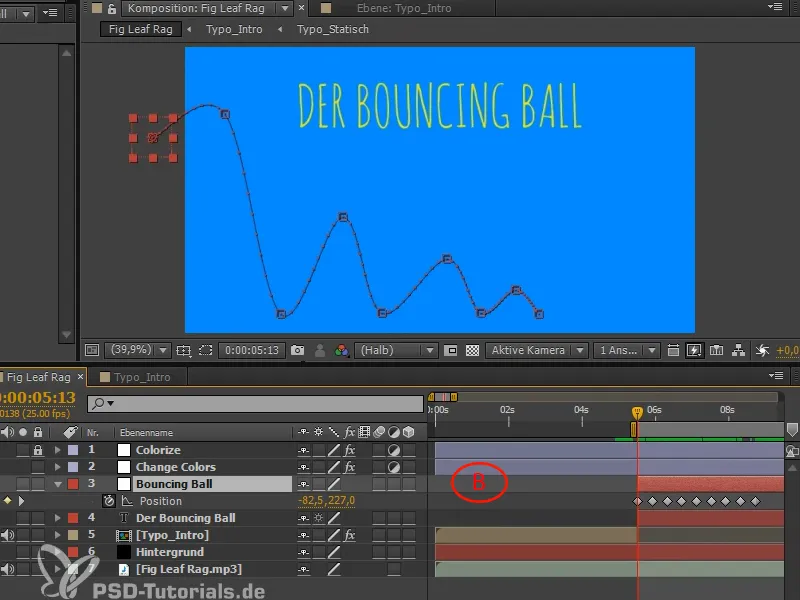Click the lavender label swatch of Colorize
The width and height of the screenshot is (800, 600).
(73, 450)
